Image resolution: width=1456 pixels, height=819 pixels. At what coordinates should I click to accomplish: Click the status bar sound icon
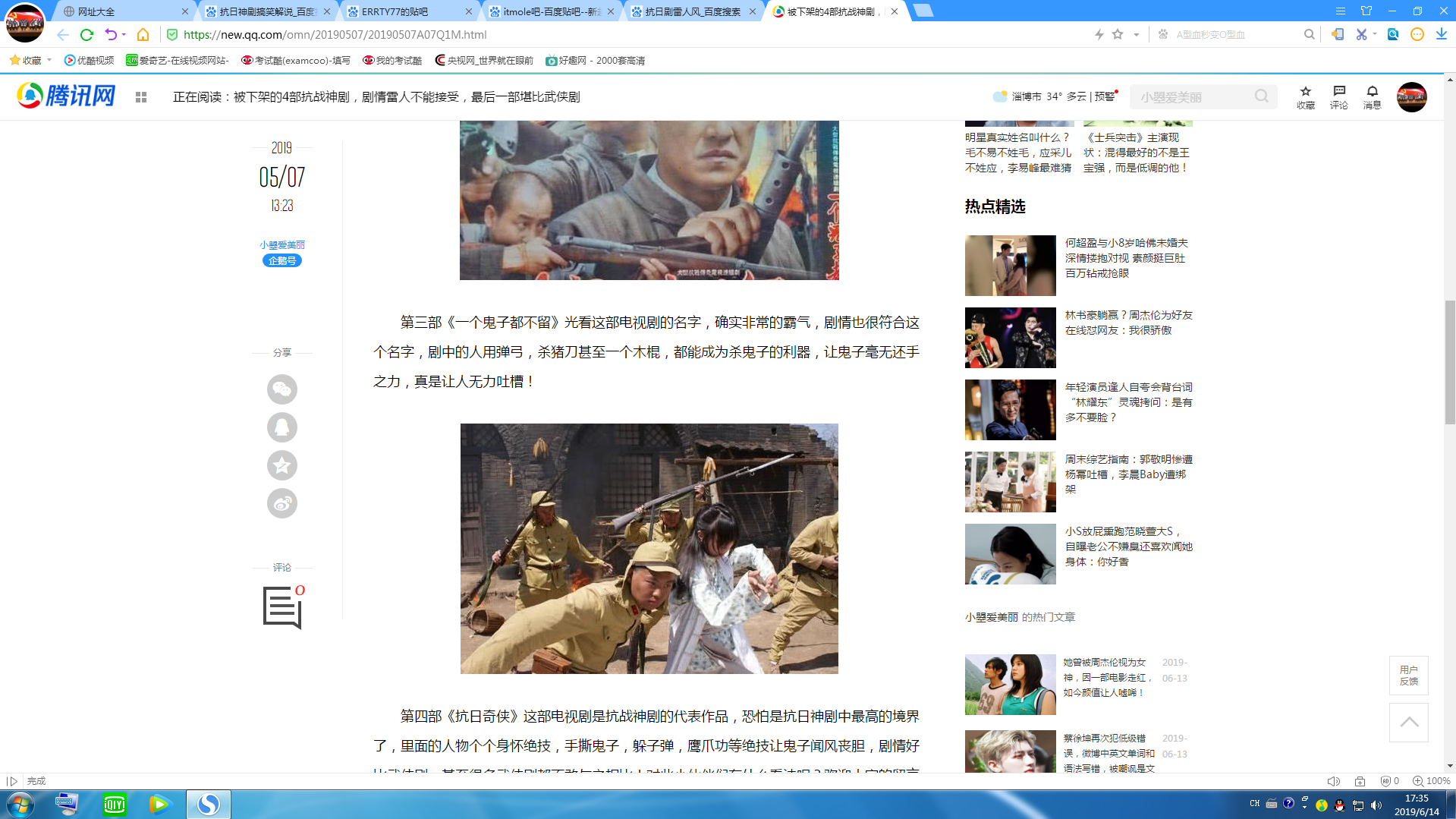(1333, 781)
